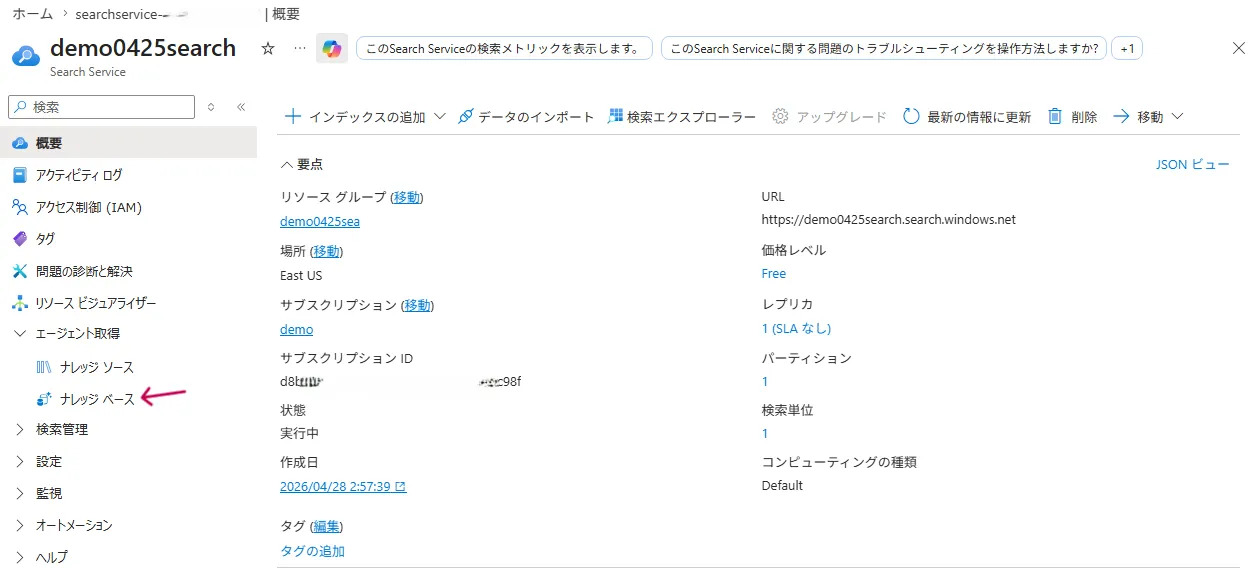Click the アクセス制御 (IAM) people icon
This screenshot has width=1252, height=568.
[20, 207]
